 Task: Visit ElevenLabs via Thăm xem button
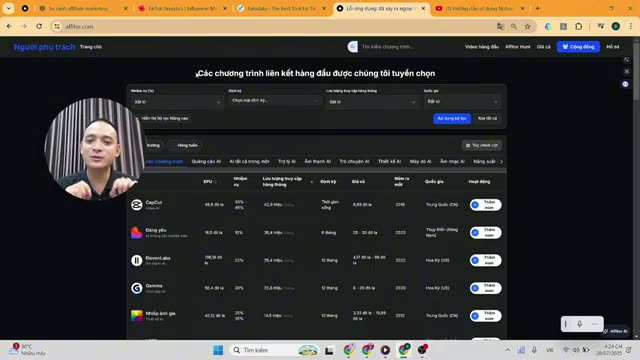(x=485, y=260)
